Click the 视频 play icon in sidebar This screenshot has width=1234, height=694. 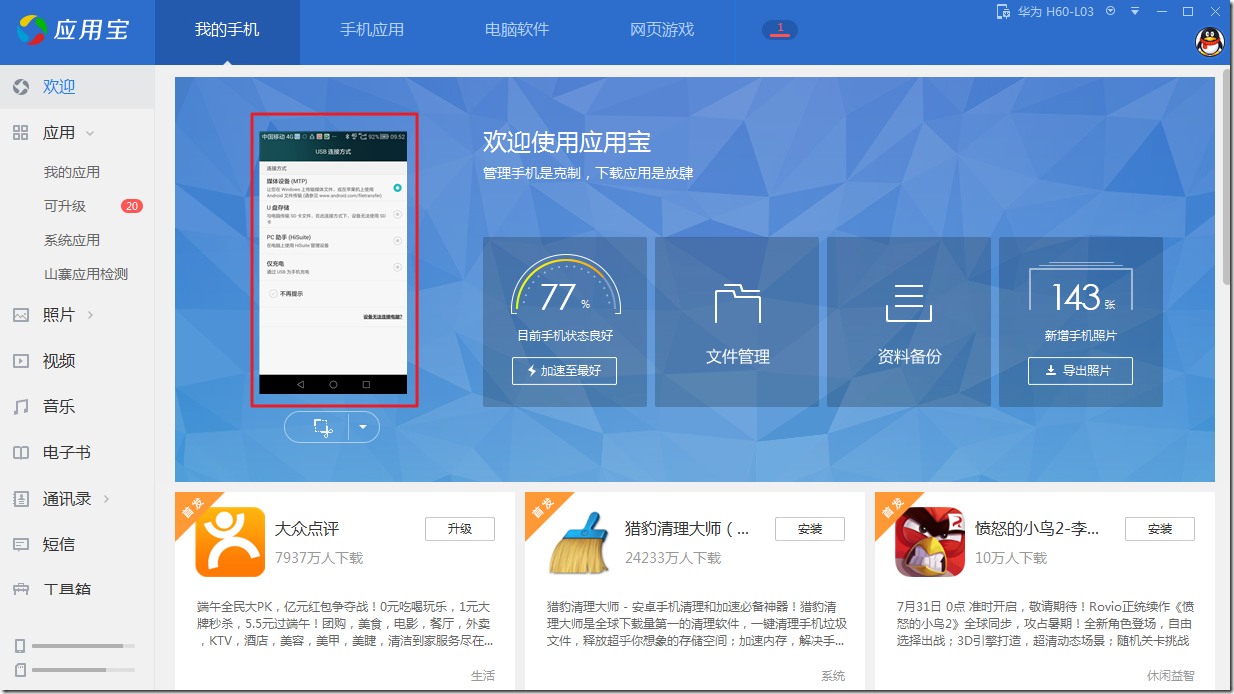[20, 361]
